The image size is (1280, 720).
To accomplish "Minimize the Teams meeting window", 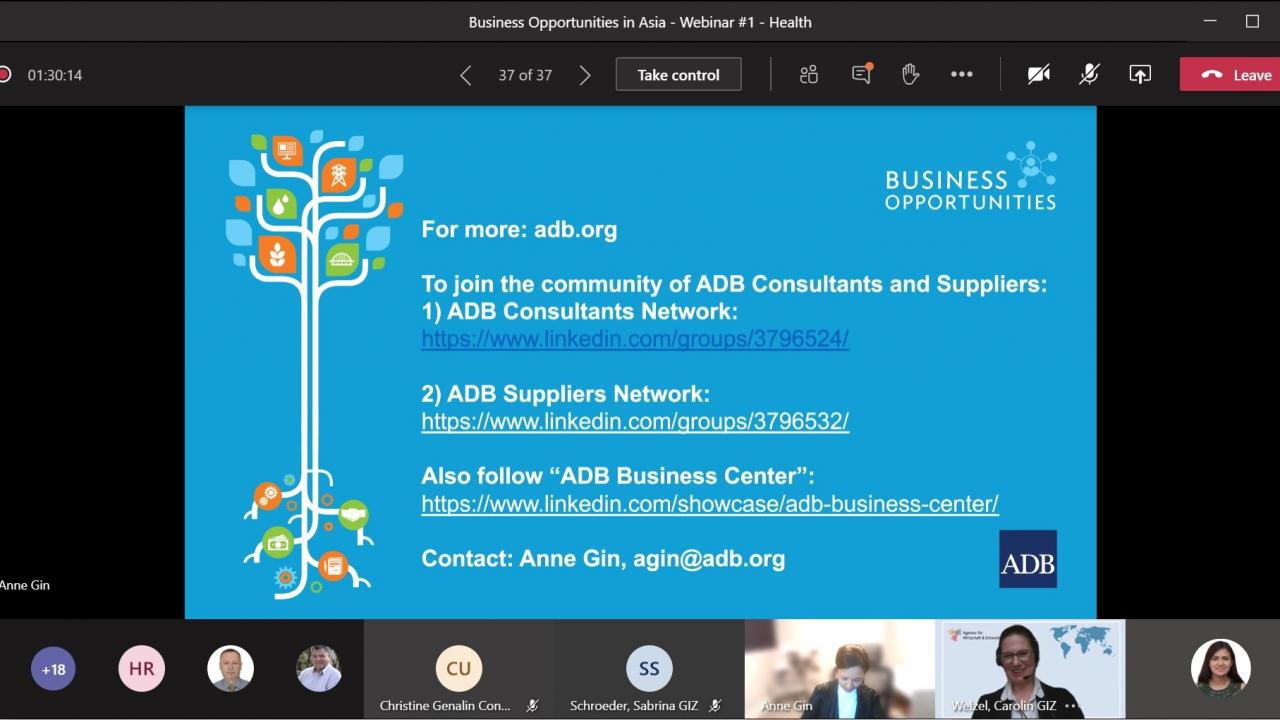I will 1210,21.
